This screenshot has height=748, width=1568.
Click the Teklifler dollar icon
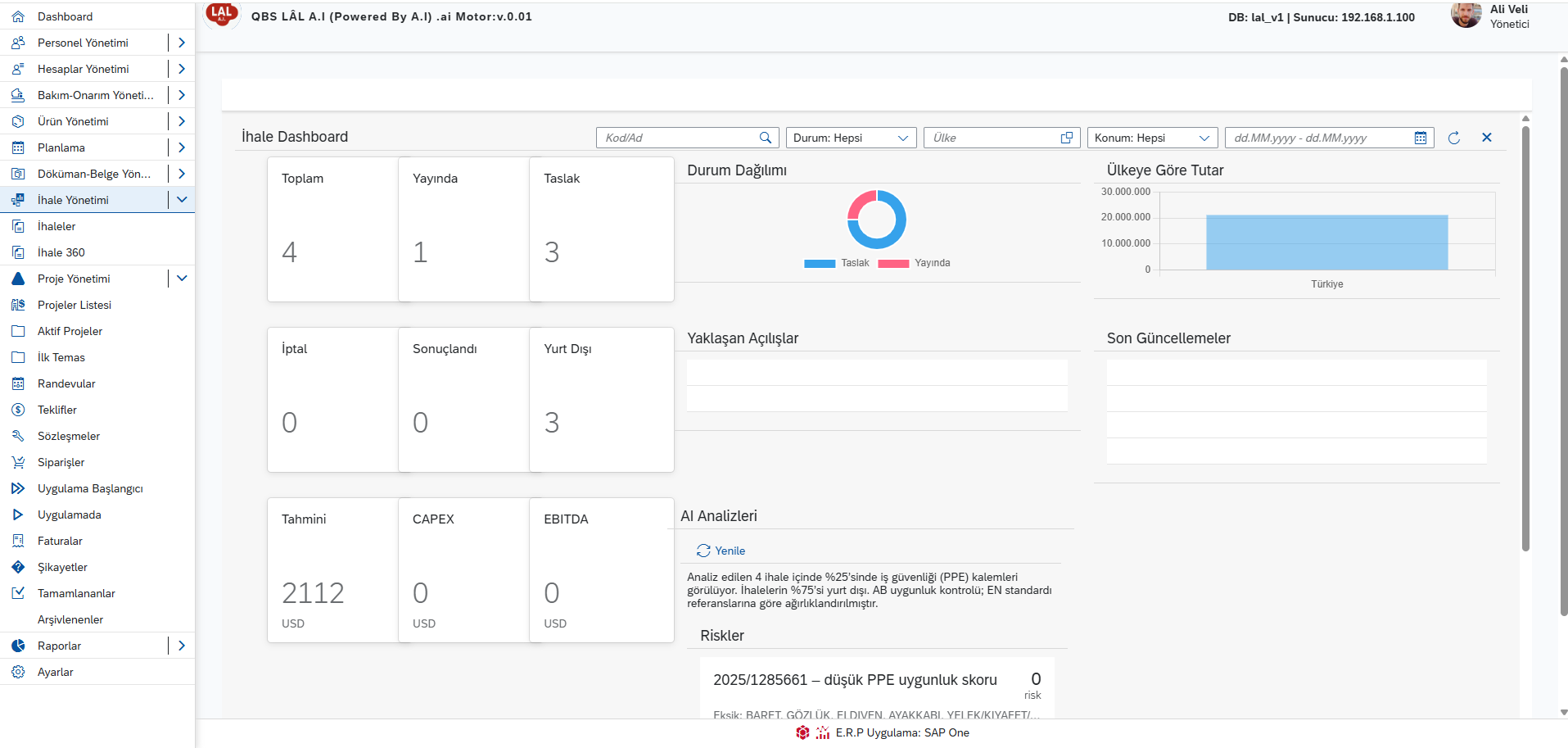[x=18, y=410]
